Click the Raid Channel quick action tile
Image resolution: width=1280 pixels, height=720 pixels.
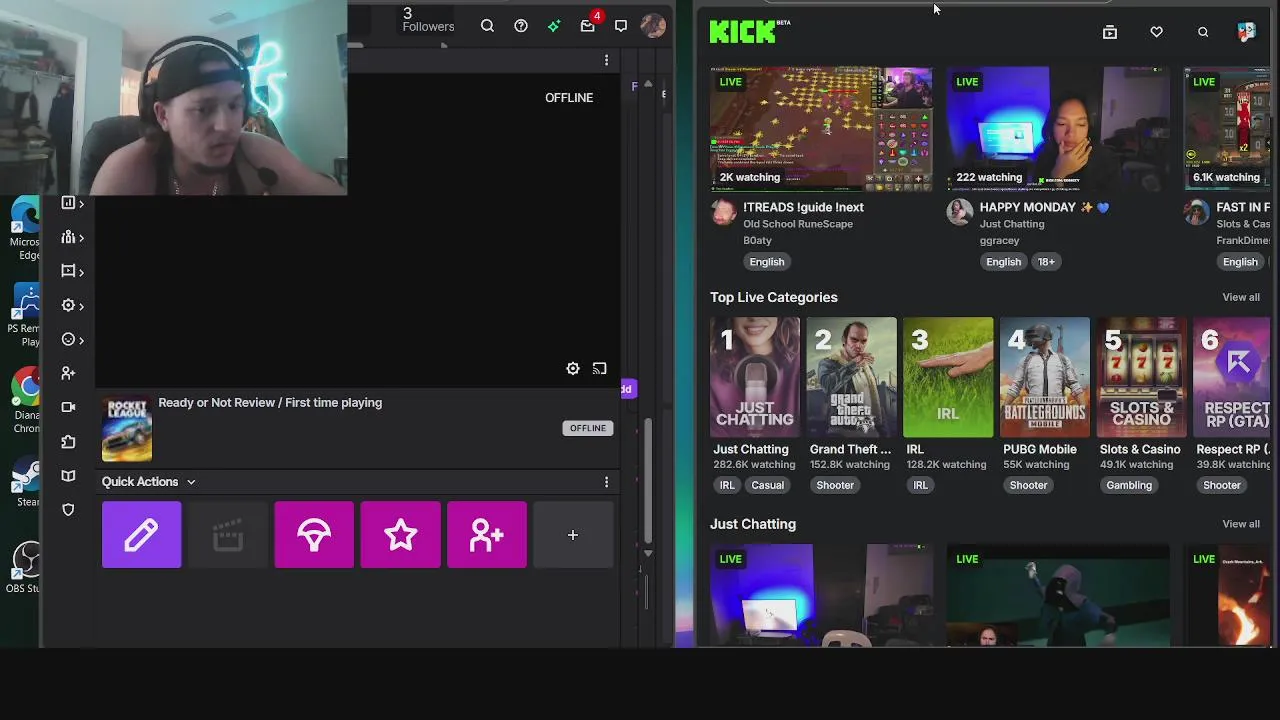[314, 535]
